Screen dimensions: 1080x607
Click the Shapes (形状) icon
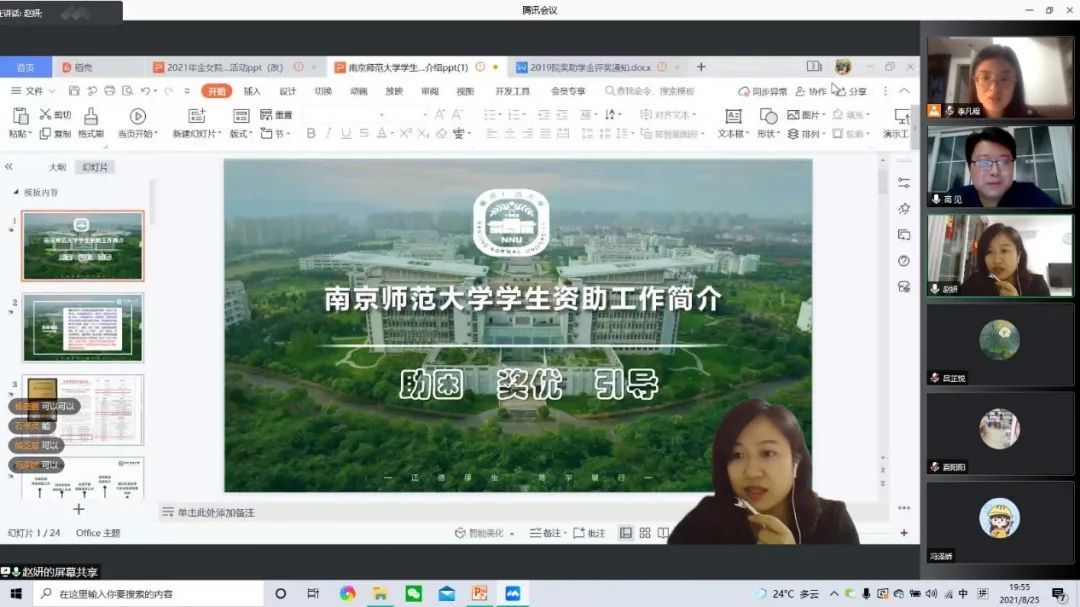[x=768, y=116]
